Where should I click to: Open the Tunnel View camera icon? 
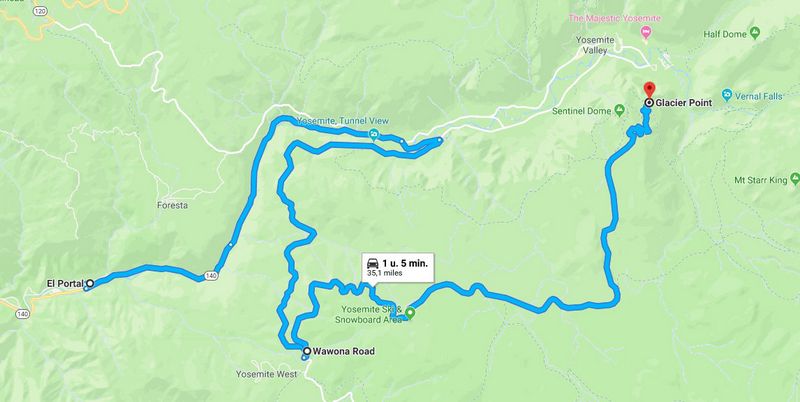point(374,135)
